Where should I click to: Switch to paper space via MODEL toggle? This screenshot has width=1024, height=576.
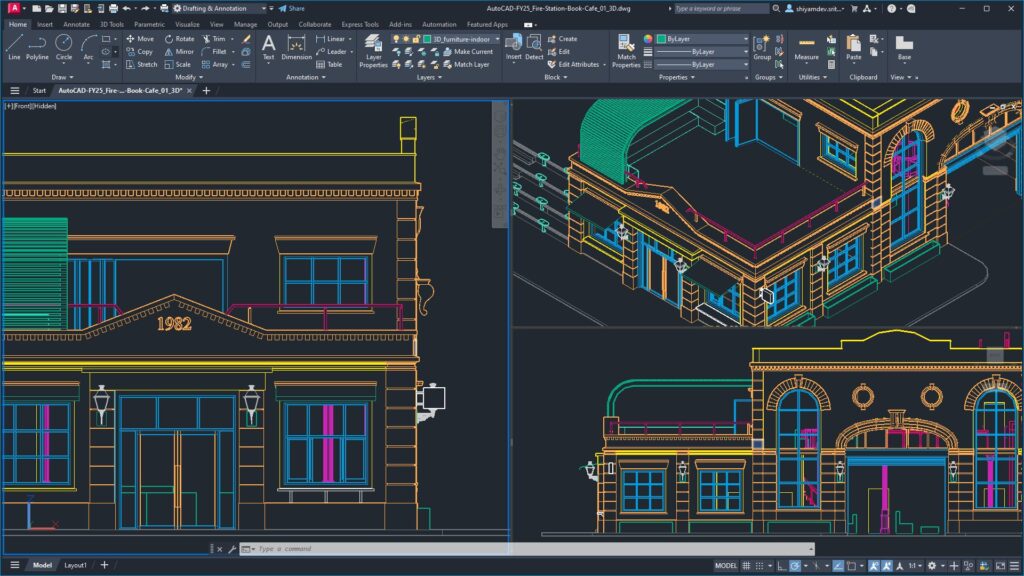tap(724, 566)
